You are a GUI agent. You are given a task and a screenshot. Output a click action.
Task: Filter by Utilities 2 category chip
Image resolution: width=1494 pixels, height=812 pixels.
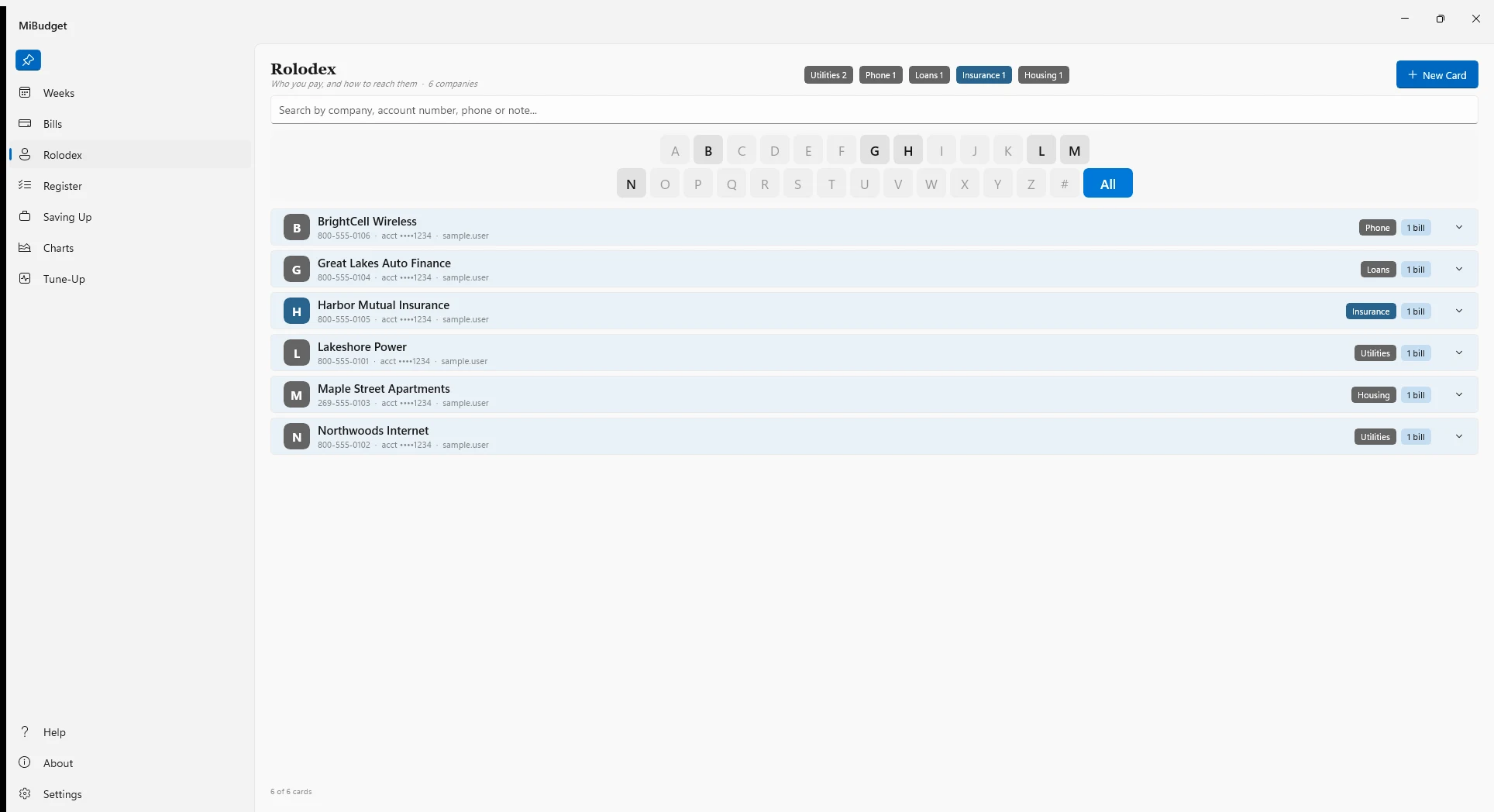[828, 75]
